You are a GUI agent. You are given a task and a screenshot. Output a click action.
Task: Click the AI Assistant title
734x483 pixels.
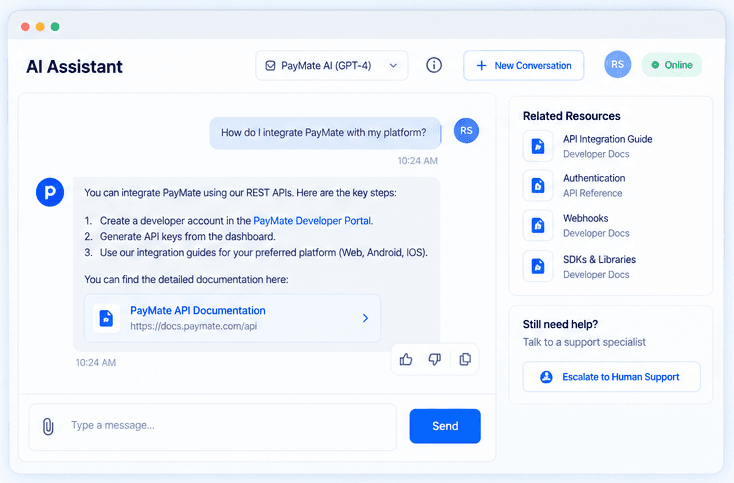74,67
